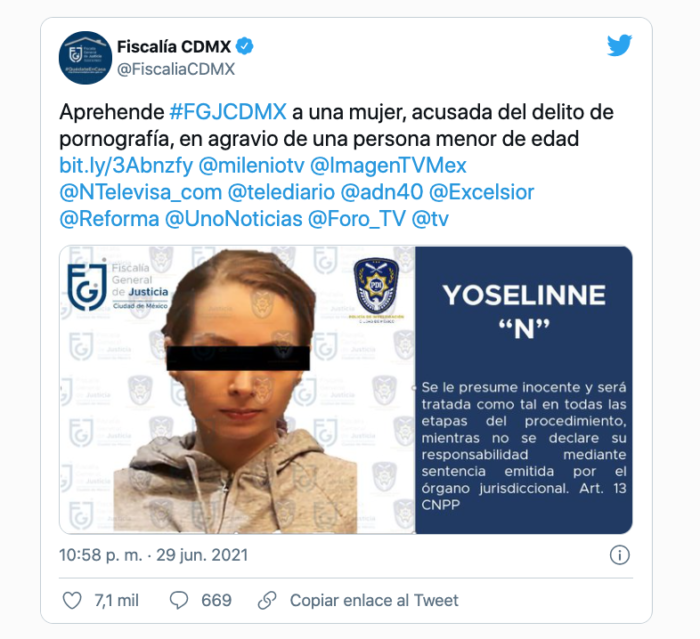Screen dimensions: 700x639
Task: Open replies via speech bubble icon
Action: coord(179,600)
